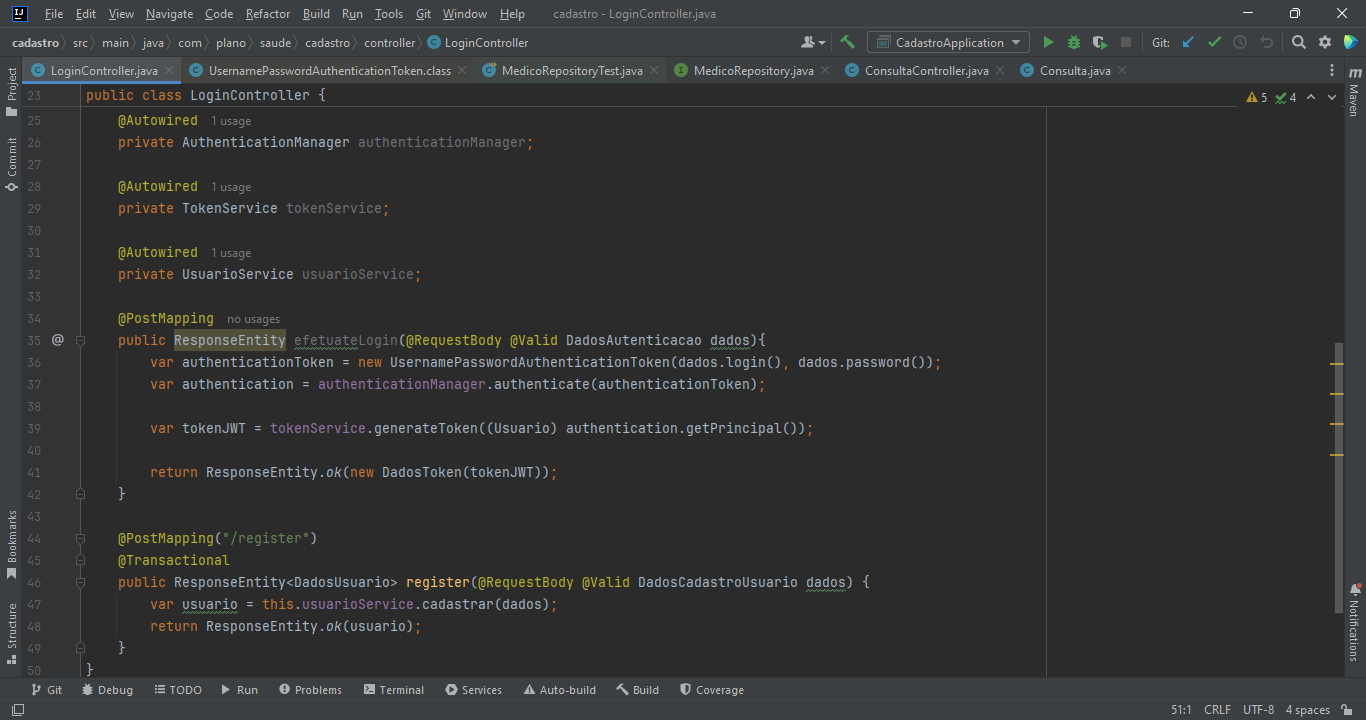Click the gutter @ icon on line 35

coord(57,340)
